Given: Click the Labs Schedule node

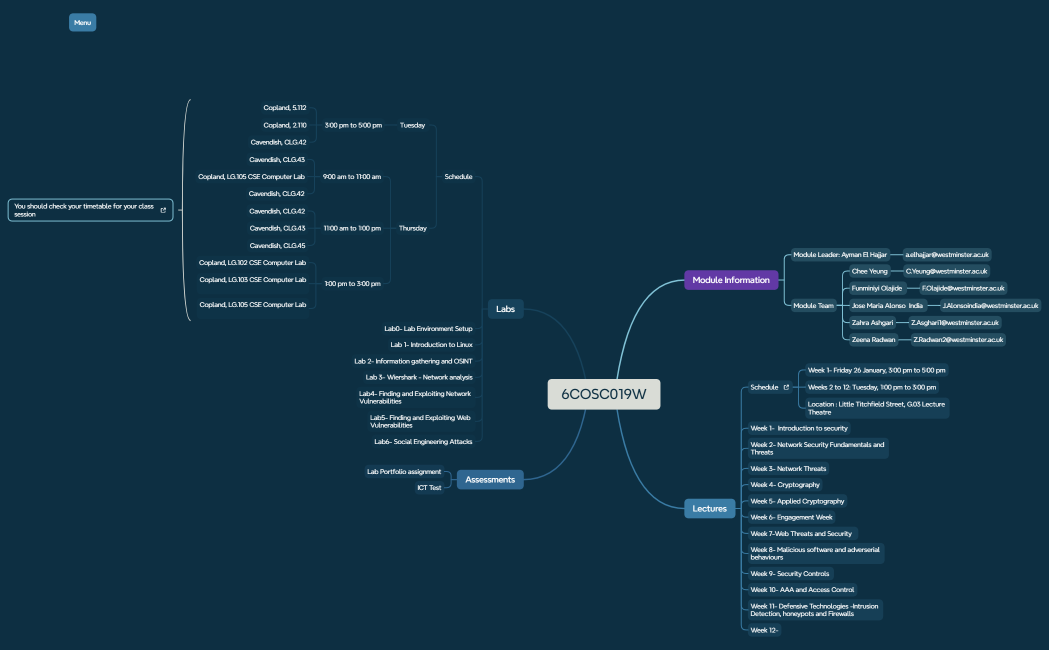Looking at the screenshot, I should pyautogui.click(x=458, y=177).
